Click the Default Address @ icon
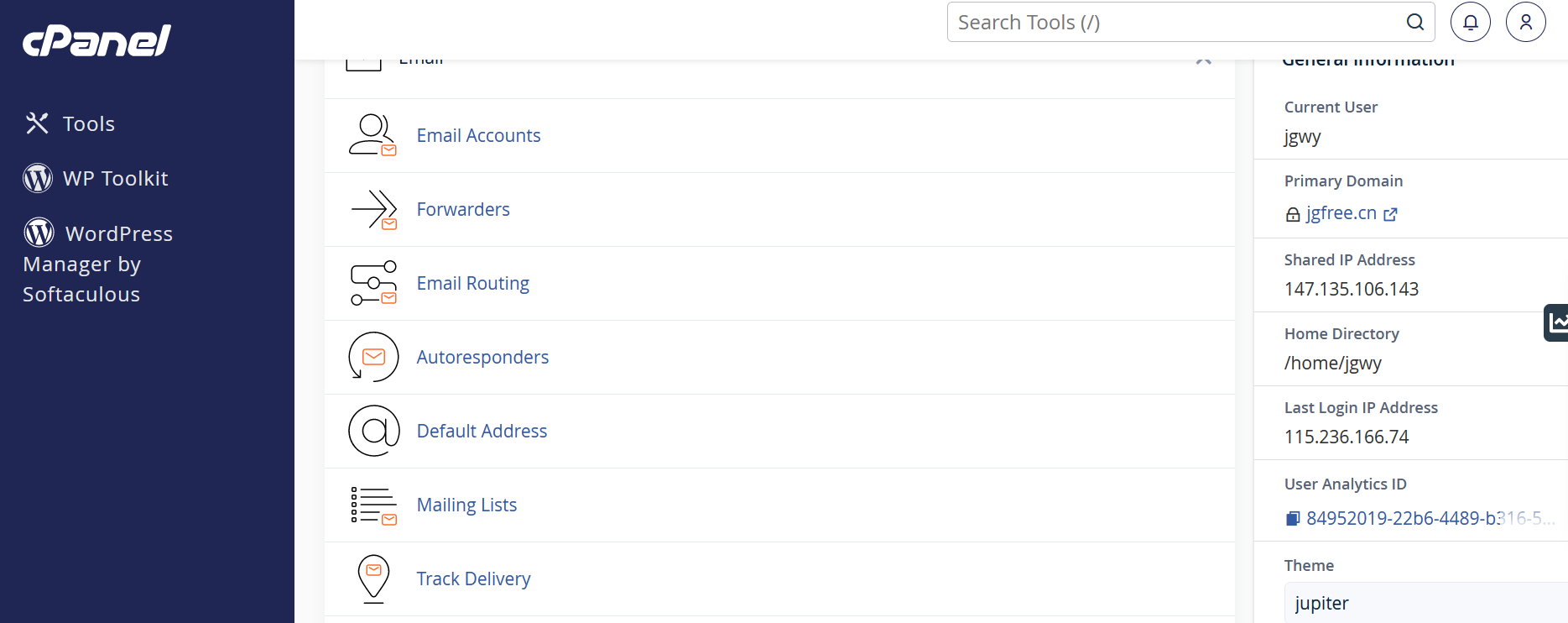Screen dimensions: 1568x623 [373, 431]
